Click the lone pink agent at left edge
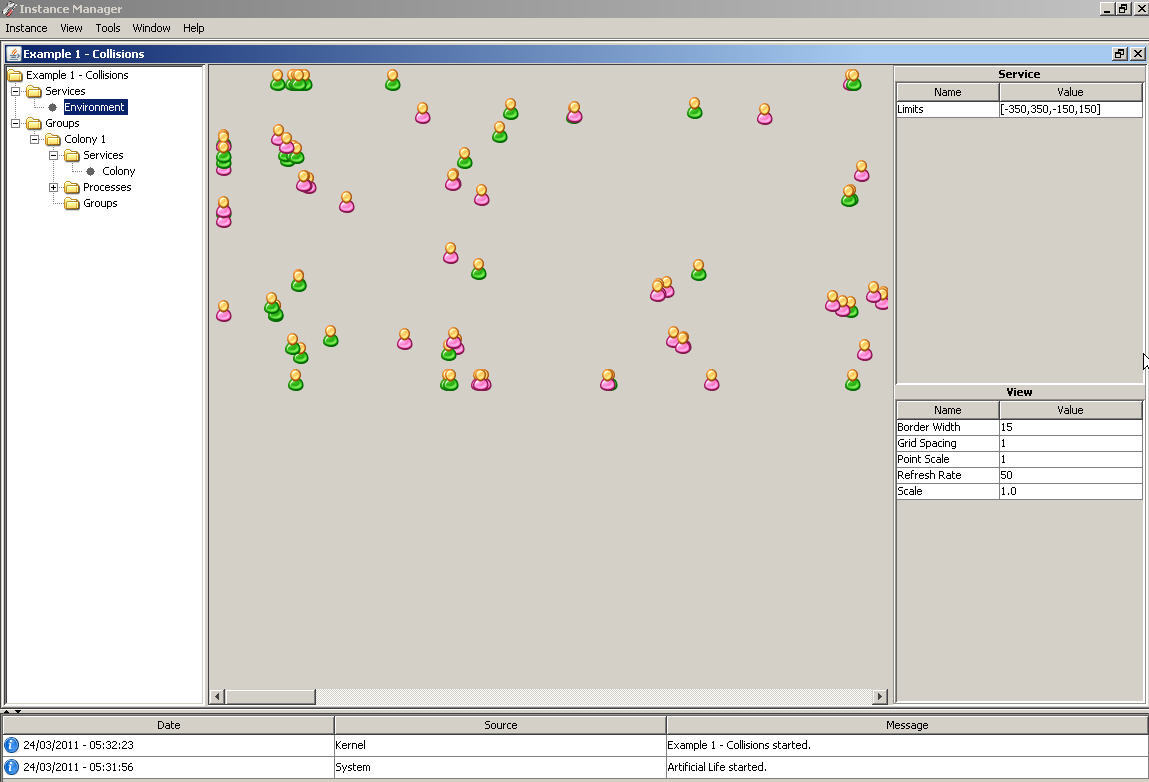 (x=223, y=311)
